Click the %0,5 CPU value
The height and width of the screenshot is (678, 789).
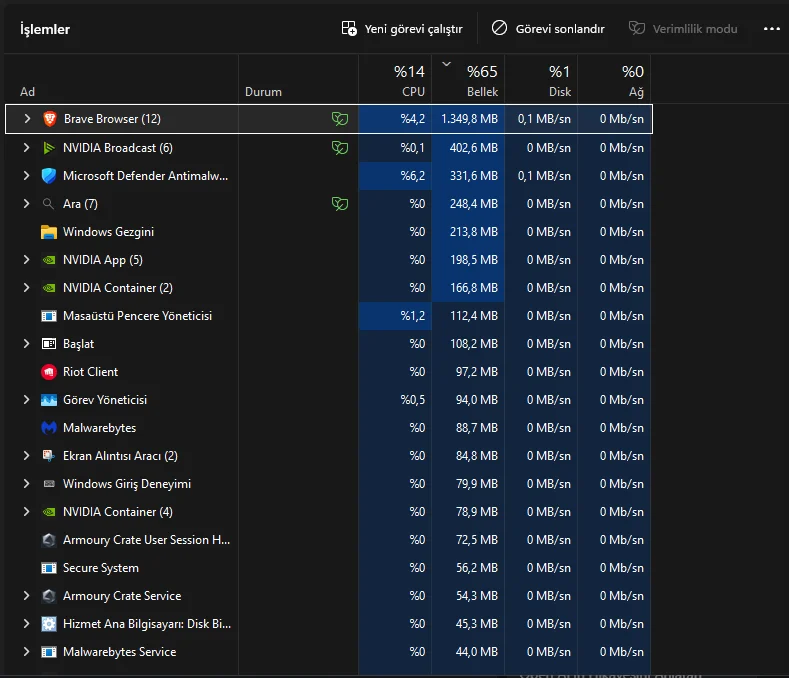413,400
